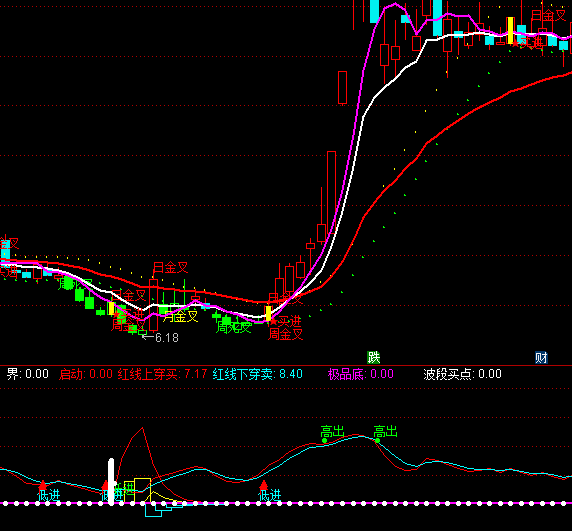572x531 pixels.
Task: Click the yellow candlestick above the 周金叉 signal
Action: (x=268, y=313)
